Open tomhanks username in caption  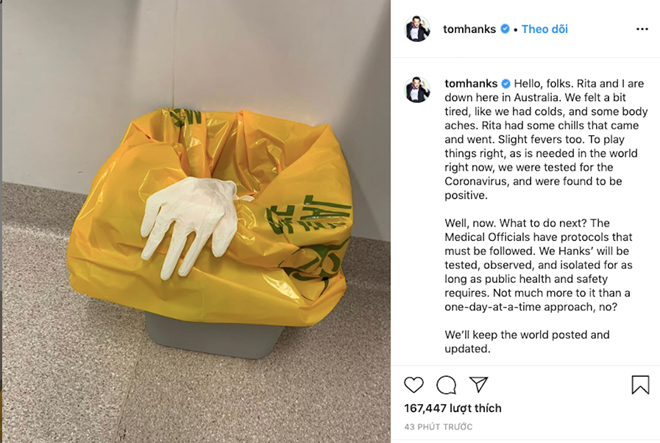tap(471, 83)
